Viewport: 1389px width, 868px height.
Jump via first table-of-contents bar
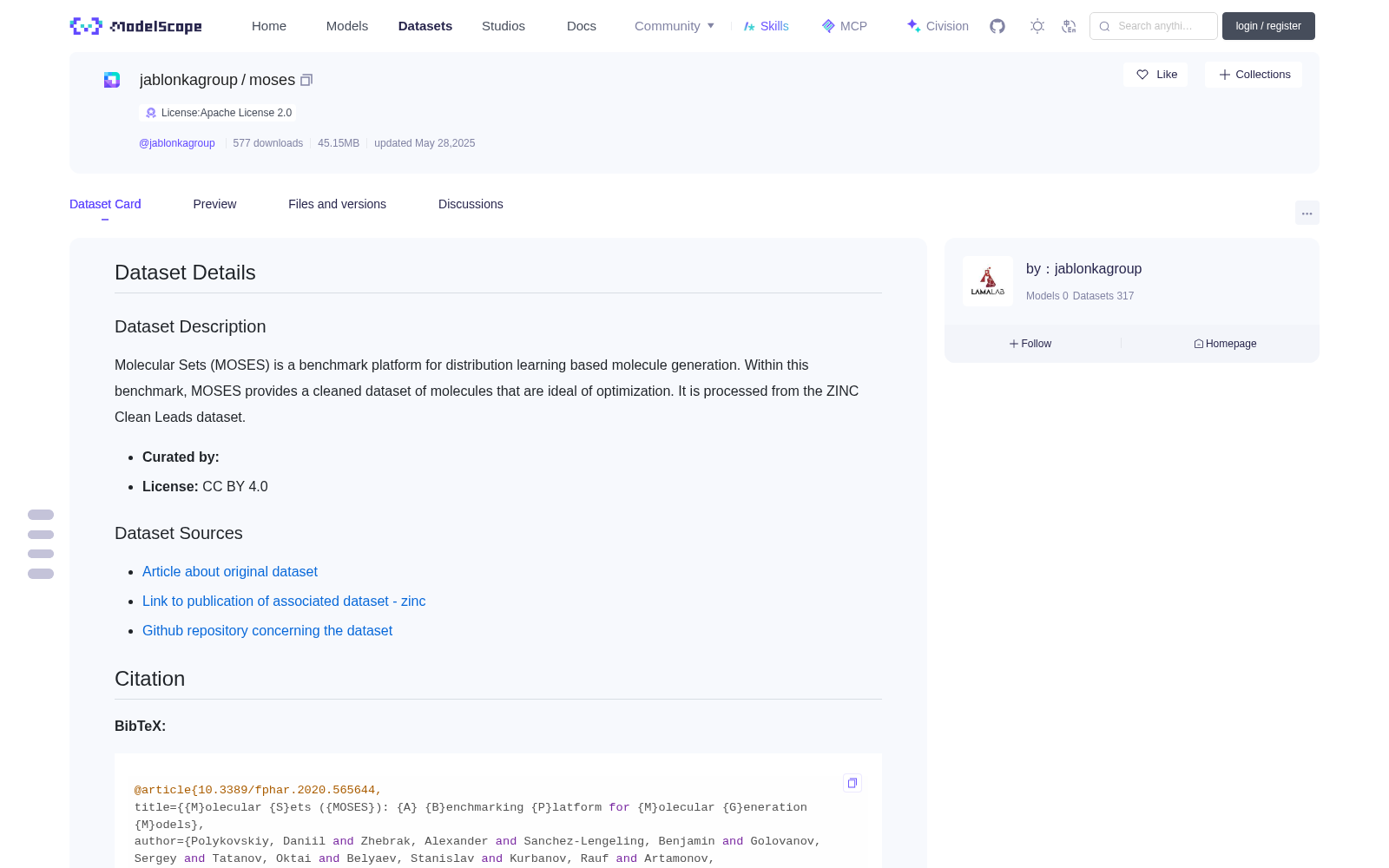pos(41,515)
